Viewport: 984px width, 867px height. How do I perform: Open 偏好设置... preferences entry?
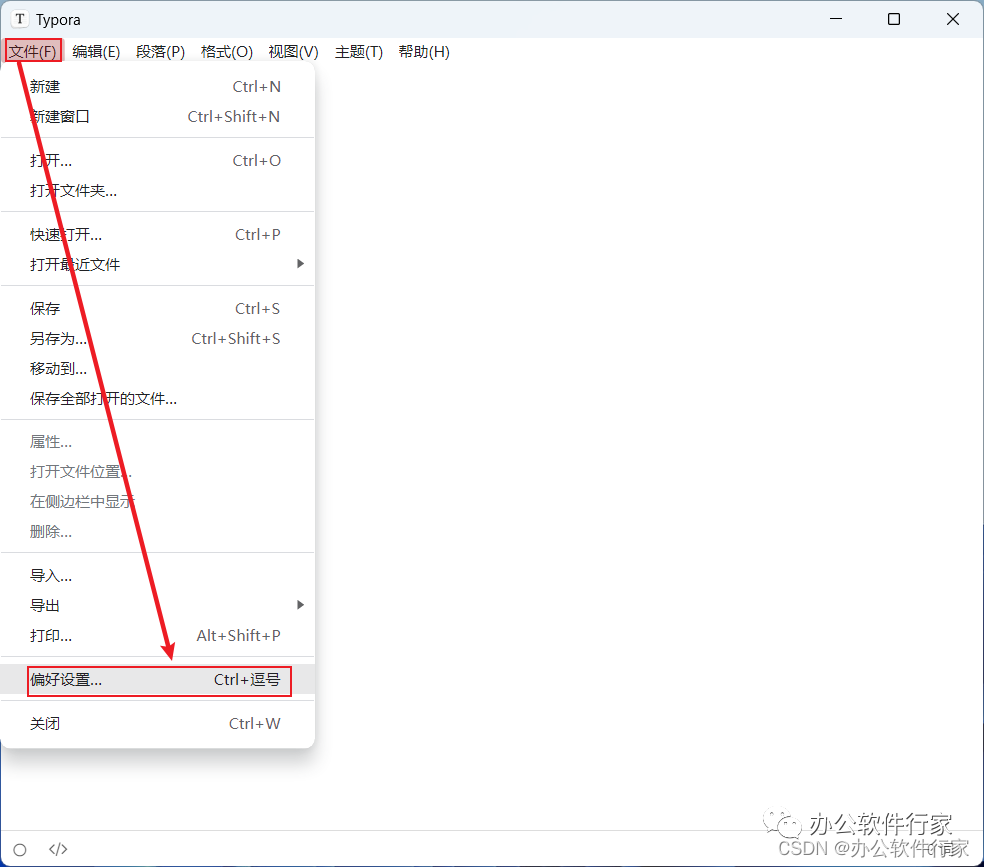pos(157,680)
